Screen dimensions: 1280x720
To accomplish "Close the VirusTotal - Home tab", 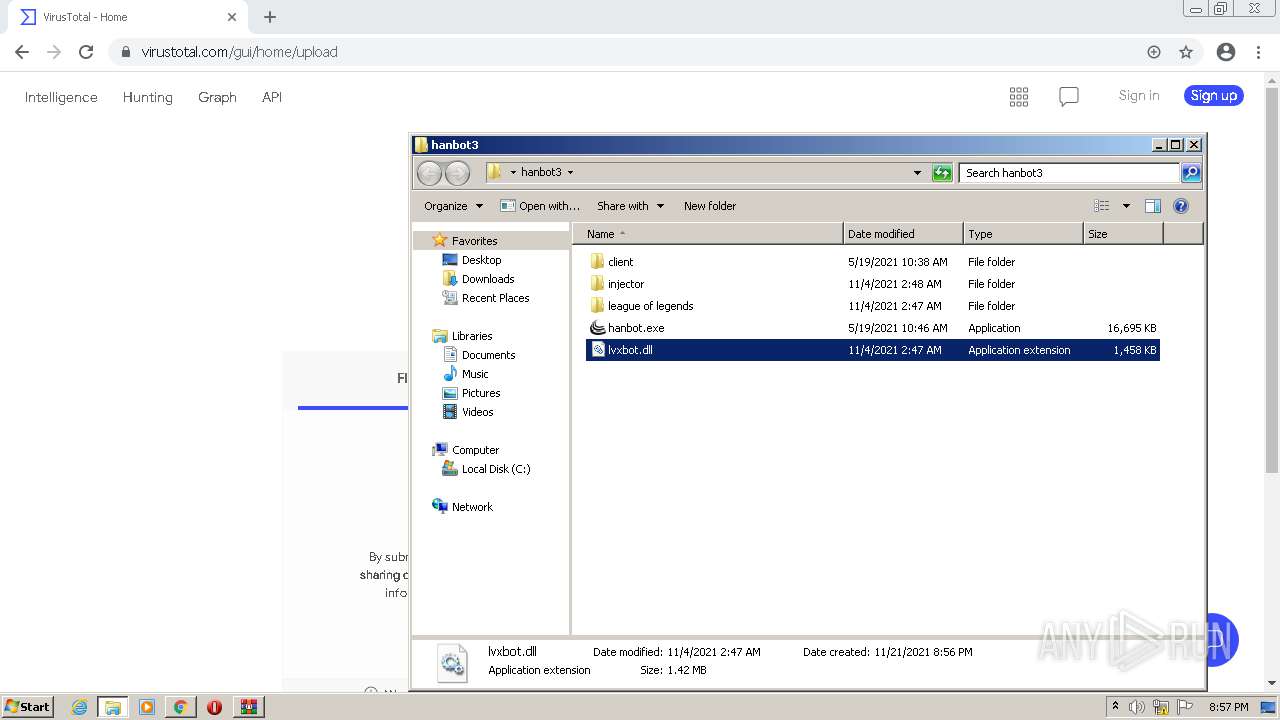I will (x=232, y=17).
